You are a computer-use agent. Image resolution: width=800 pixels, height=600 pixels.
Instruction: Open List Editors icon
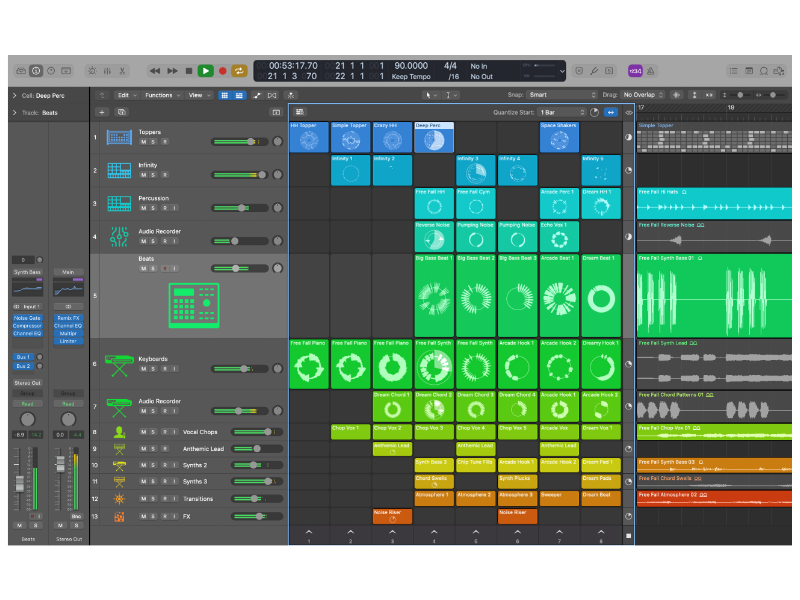[x=733, y=71]
